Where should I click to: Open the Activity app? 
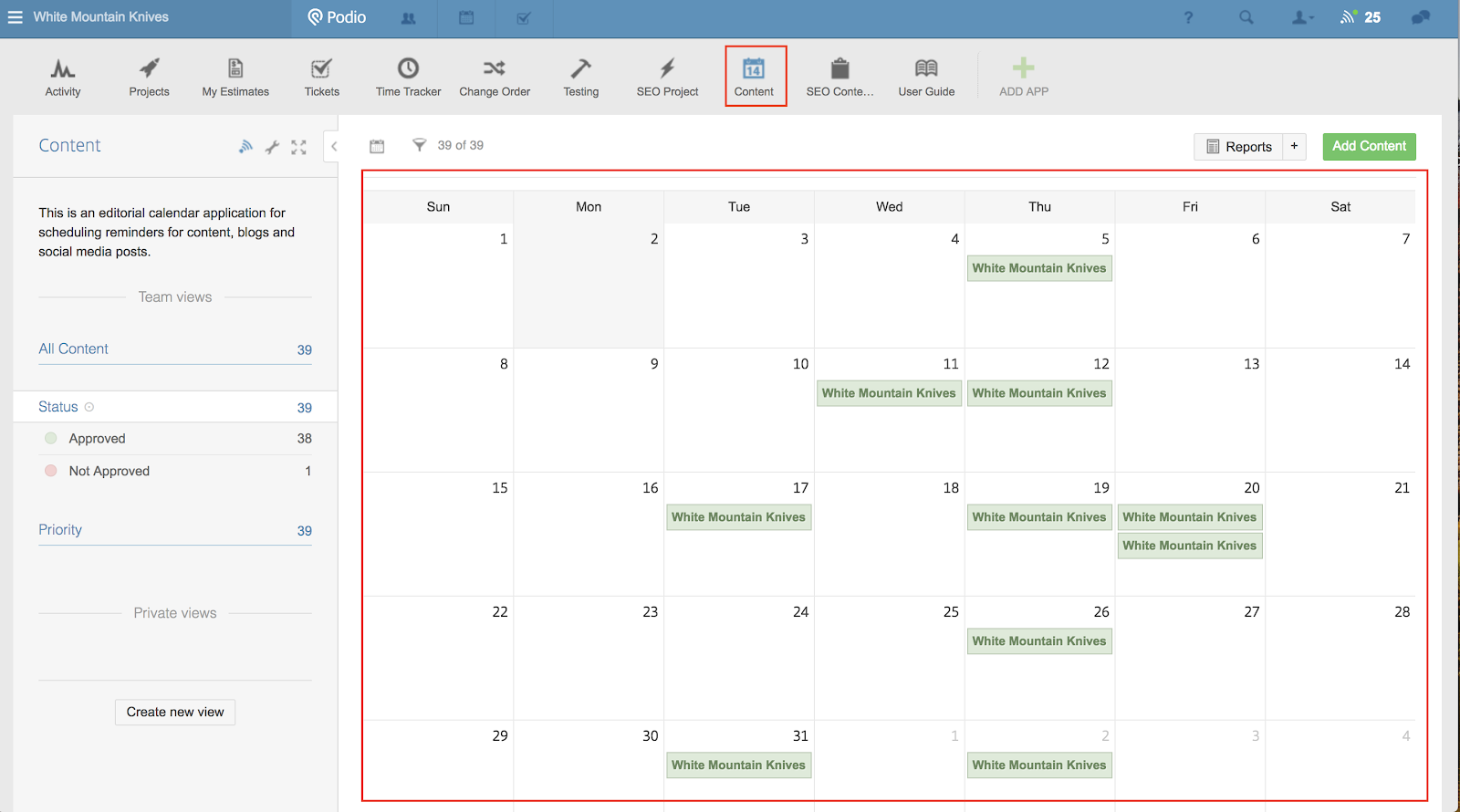pyautogui.click(x=63, y=78)
